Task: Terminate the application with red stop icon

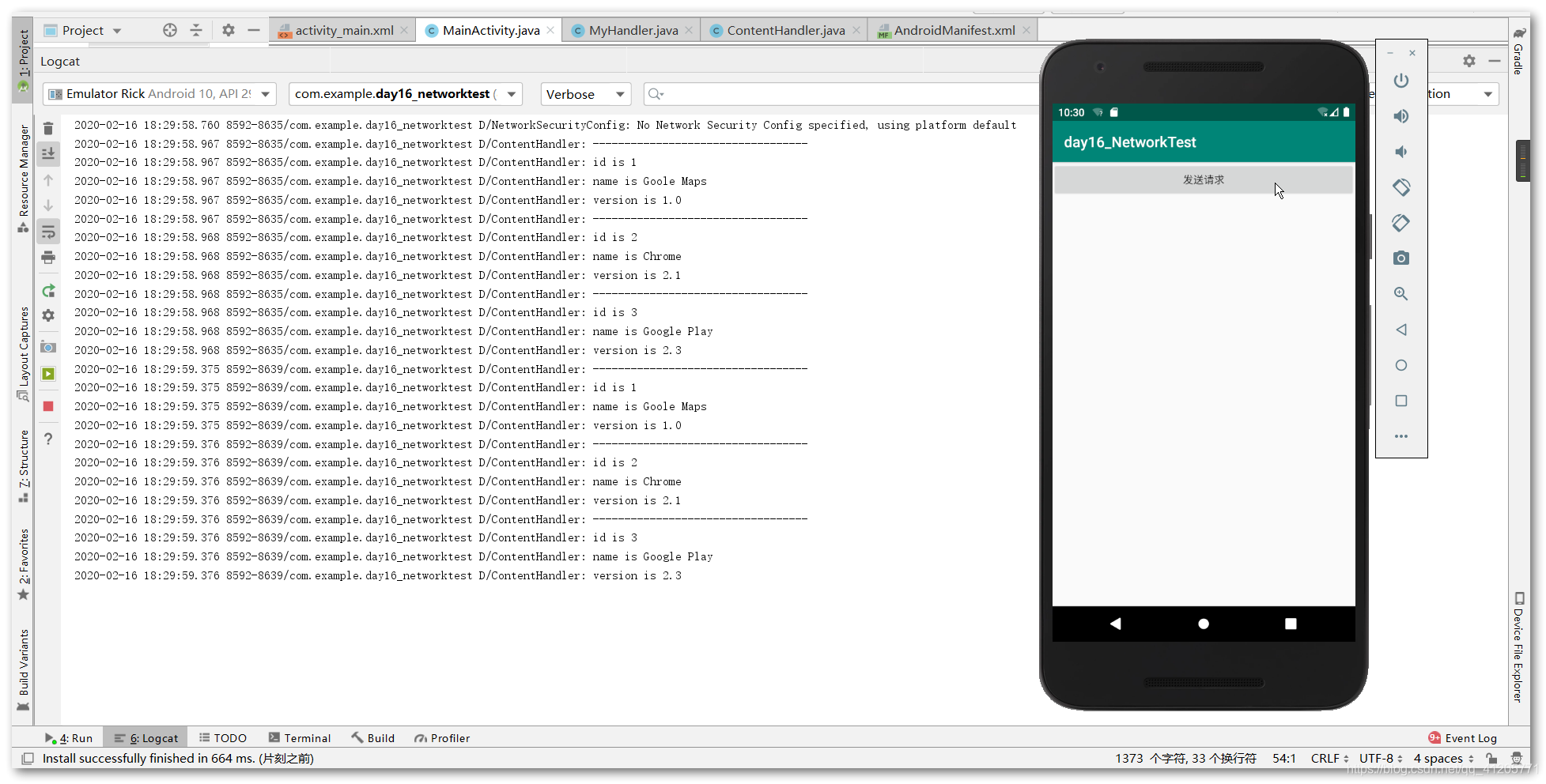Action: [x=48, y=406]
